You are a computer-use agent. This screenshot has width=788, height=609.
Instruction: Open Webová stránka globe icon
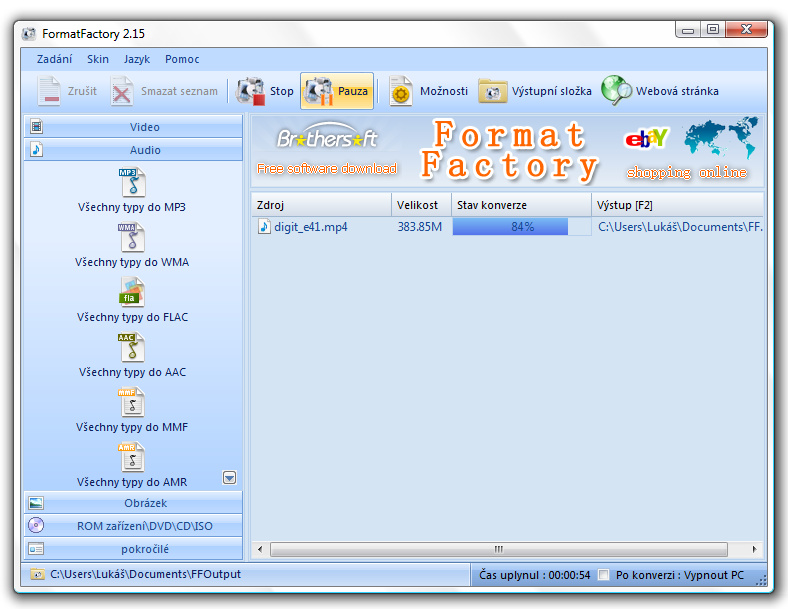[617, 90]
